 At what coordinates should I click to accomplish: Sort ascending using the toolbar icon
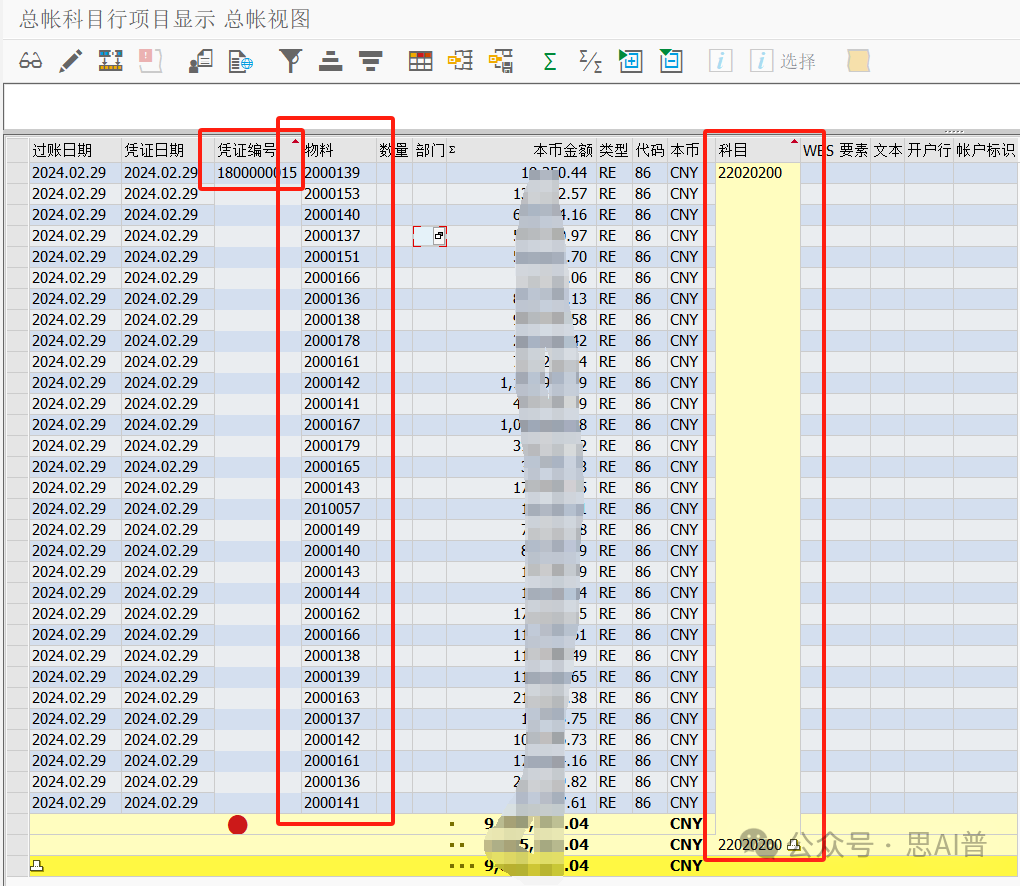coord(331,61)
